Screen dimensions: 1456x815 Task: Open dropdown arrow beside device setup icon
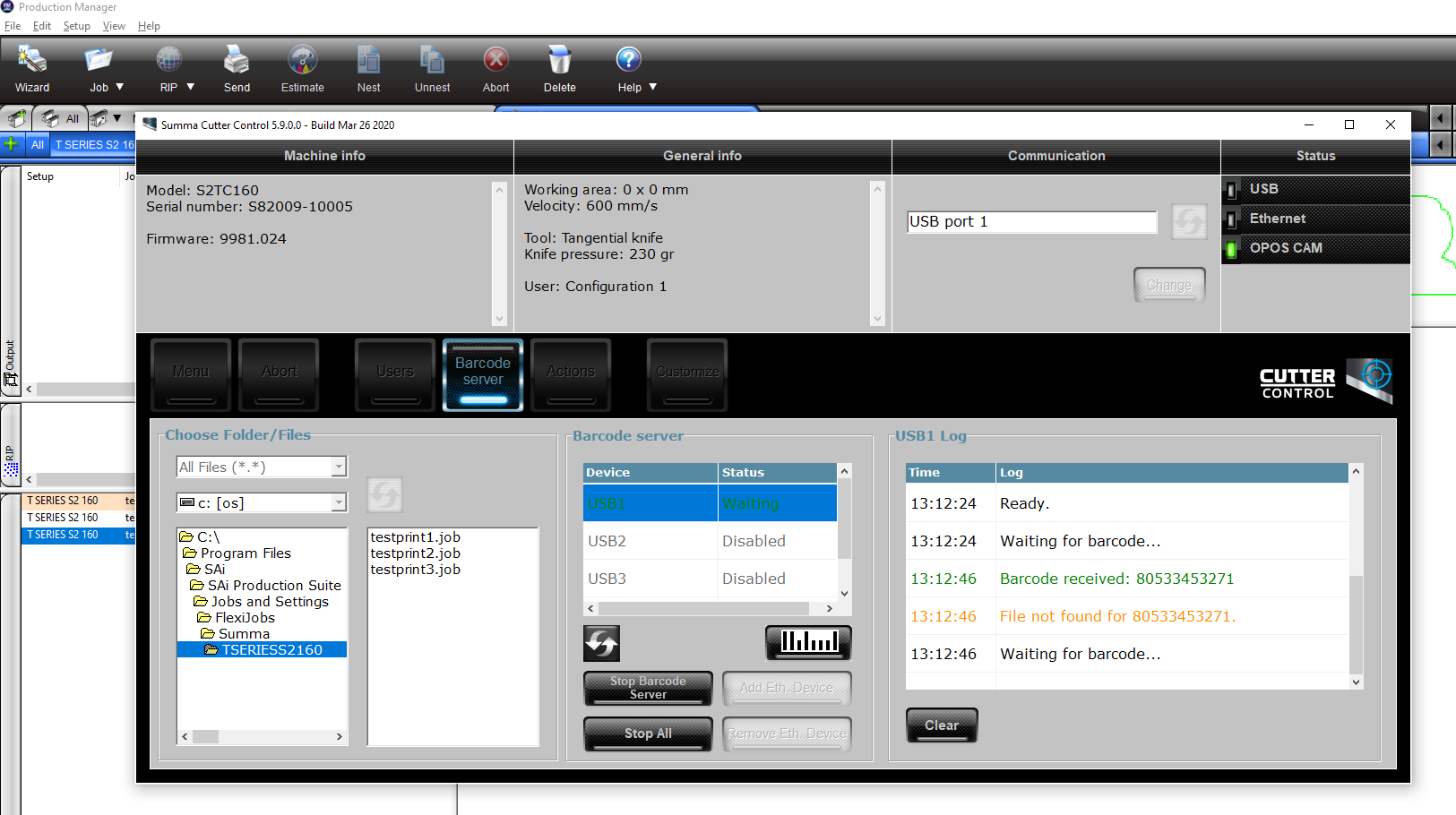click(x=117, y=118)
